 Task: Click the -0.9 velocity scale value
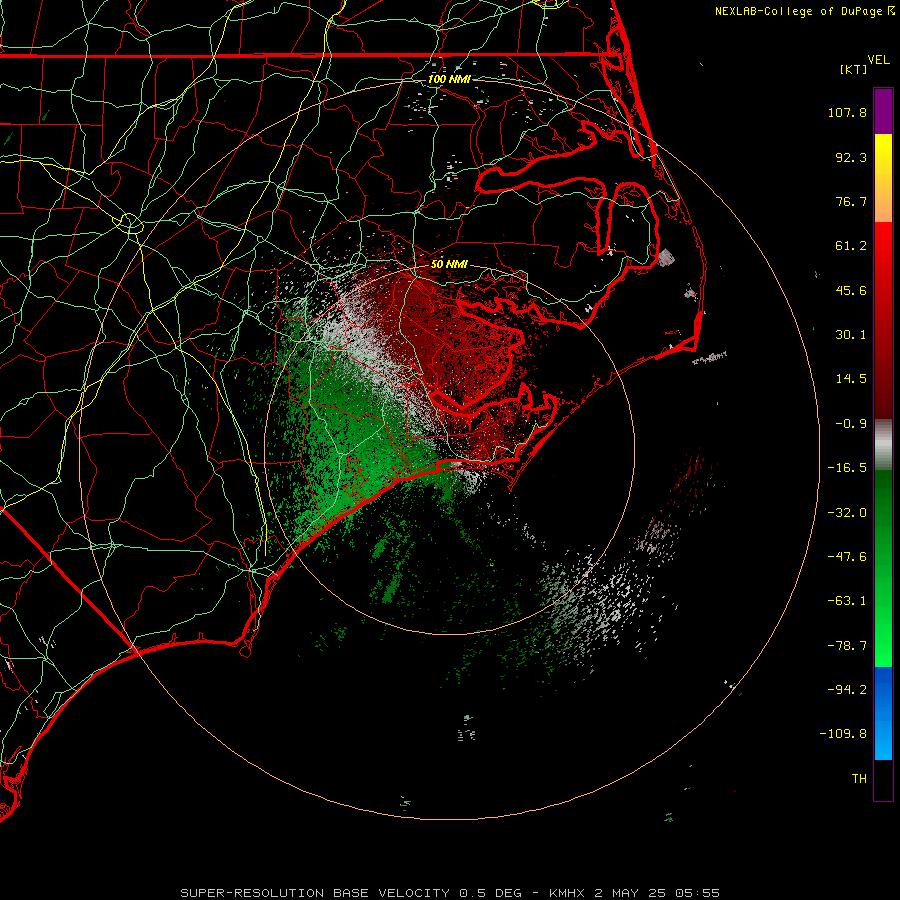click(851, 424)
